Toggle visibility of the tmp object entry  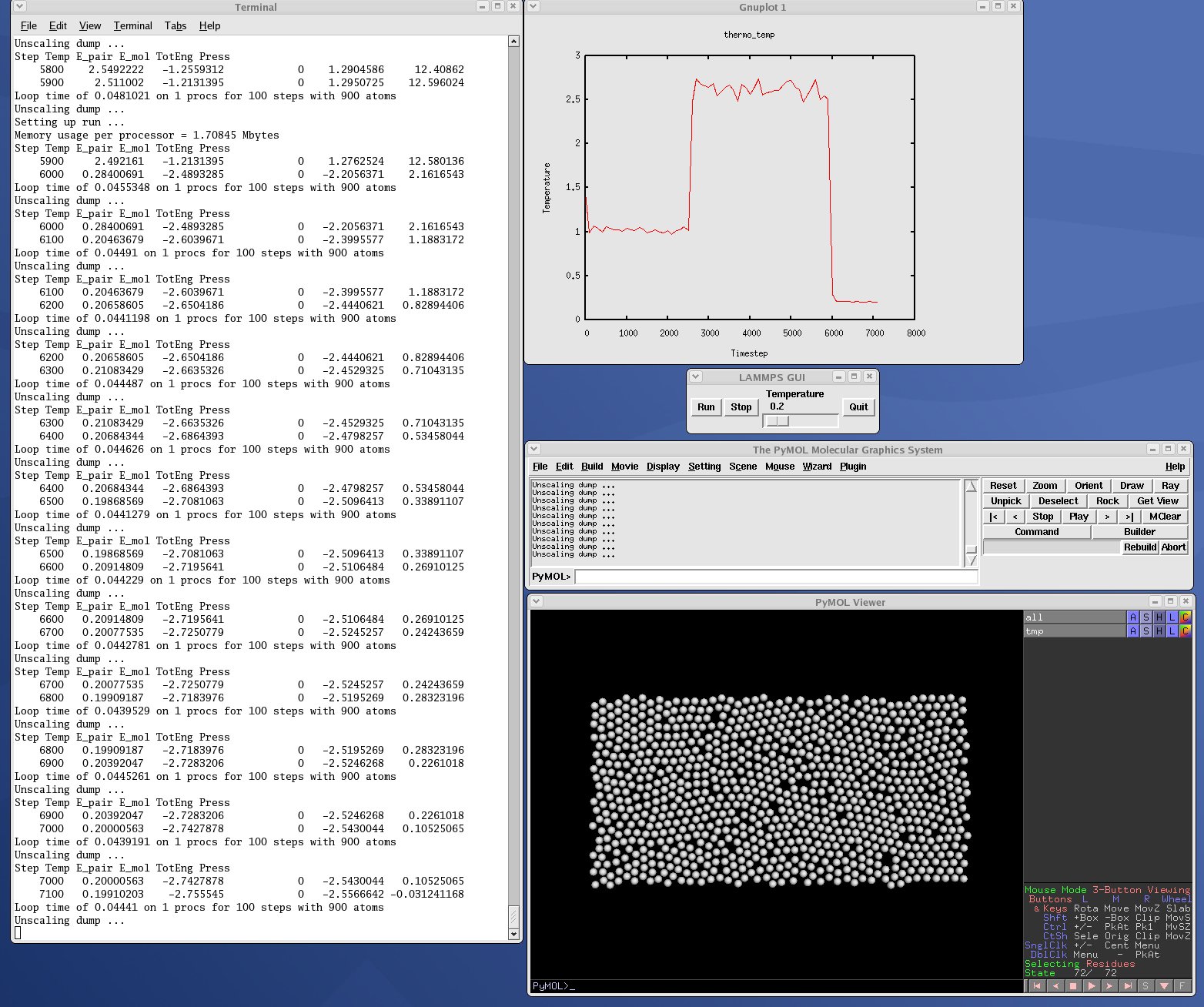coord(1073,631)
